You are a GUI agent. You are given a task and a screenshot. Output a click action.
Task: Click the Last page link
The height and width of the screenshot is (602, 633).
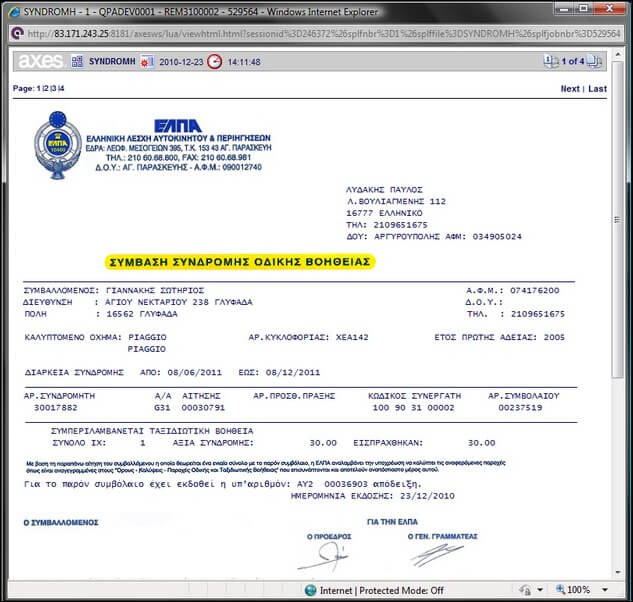(x=597, y=89)
